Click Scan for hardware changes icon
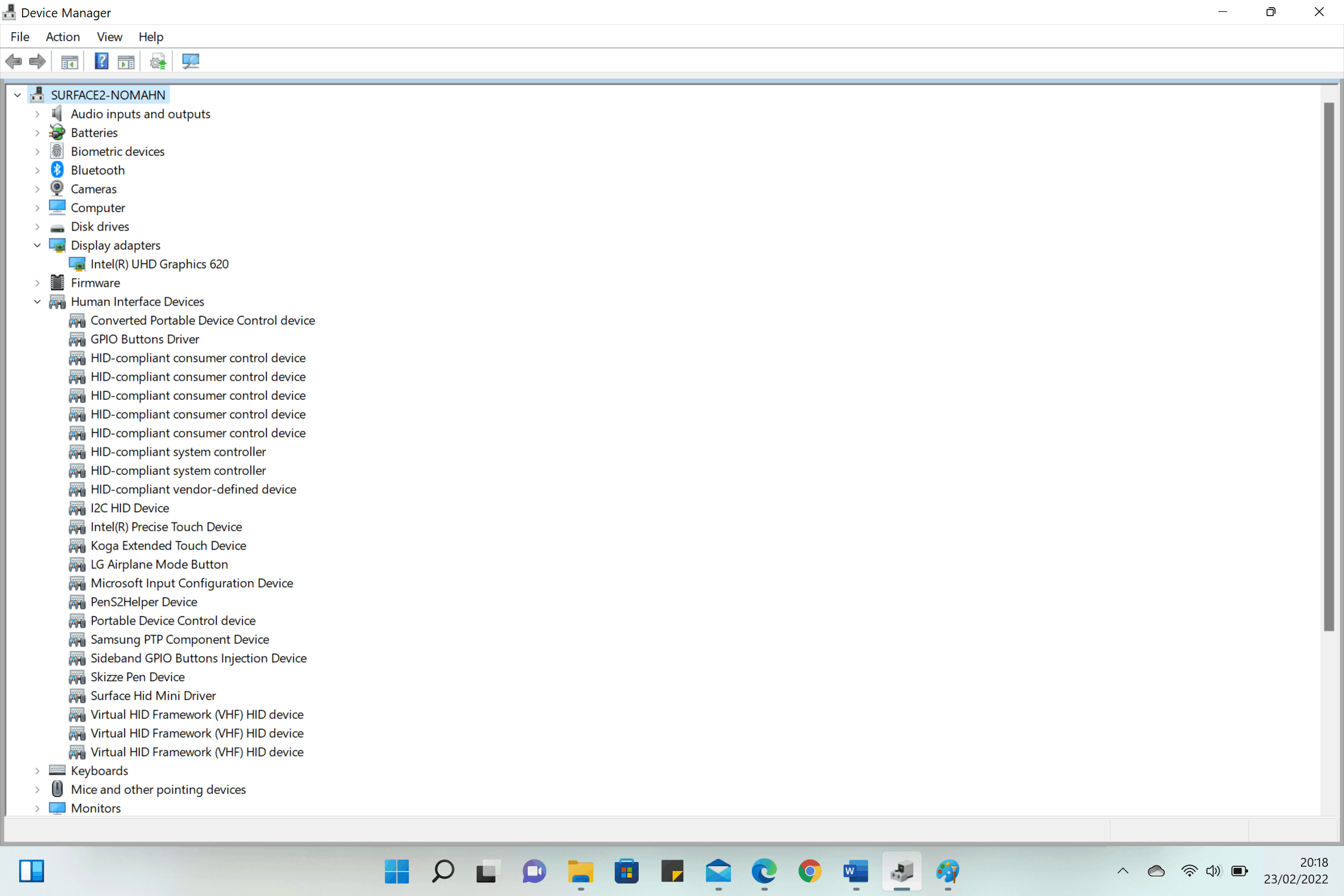1344x896 pixels. pos(191,61)
